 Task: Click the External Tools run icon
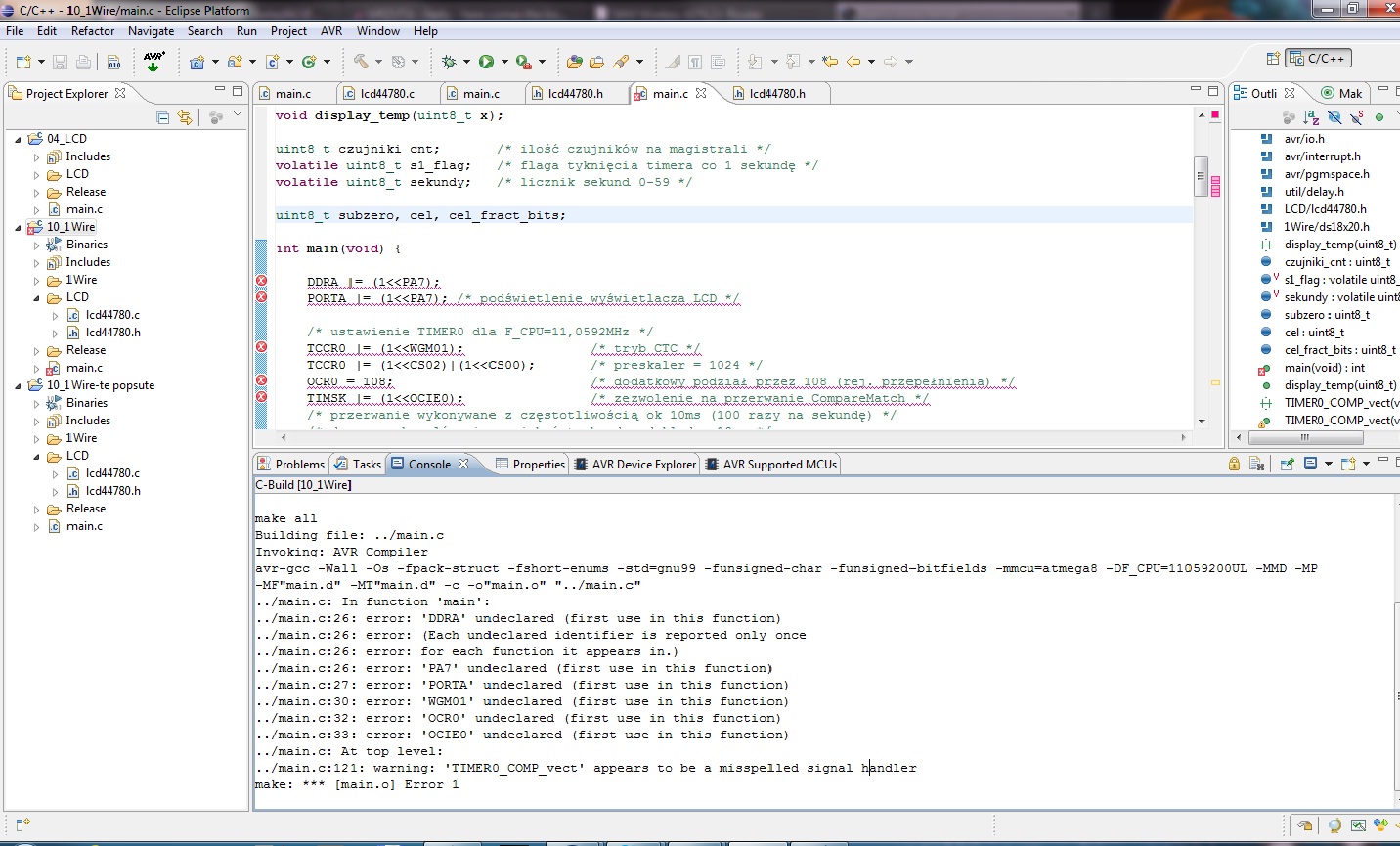pos(523,62)
